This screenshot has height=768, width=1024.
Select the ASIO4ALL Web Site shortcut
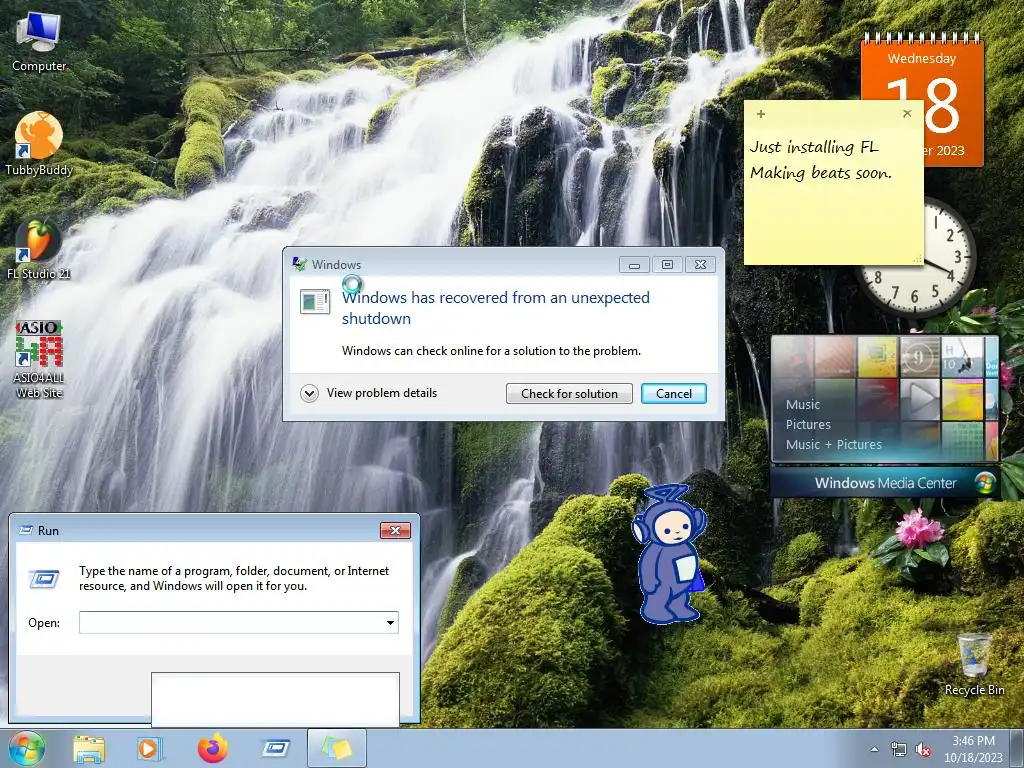39,359
